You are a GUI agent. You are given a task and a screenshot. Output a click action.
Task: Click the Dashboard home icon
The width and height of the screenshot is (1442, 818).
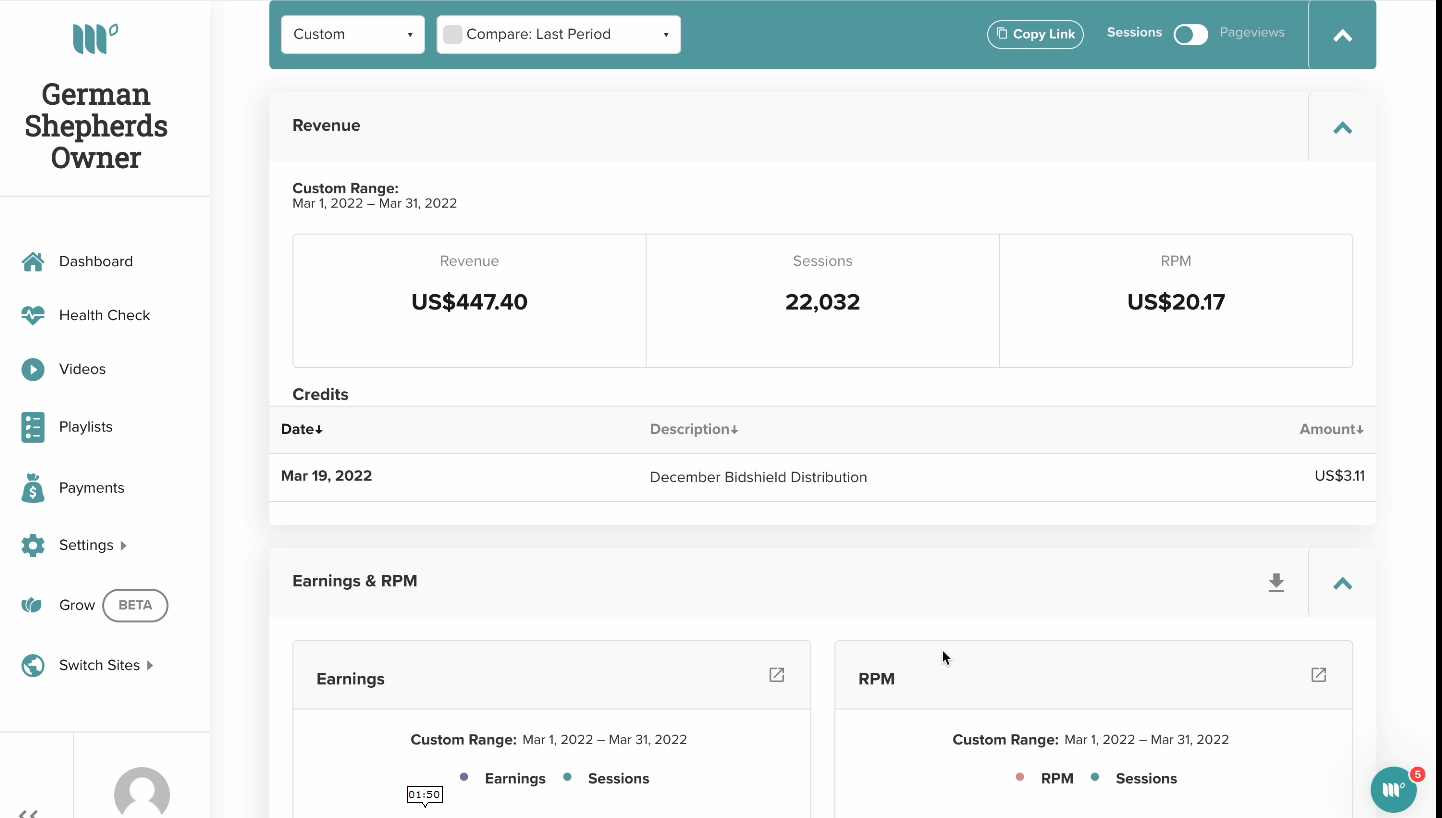tap(33, 262)
